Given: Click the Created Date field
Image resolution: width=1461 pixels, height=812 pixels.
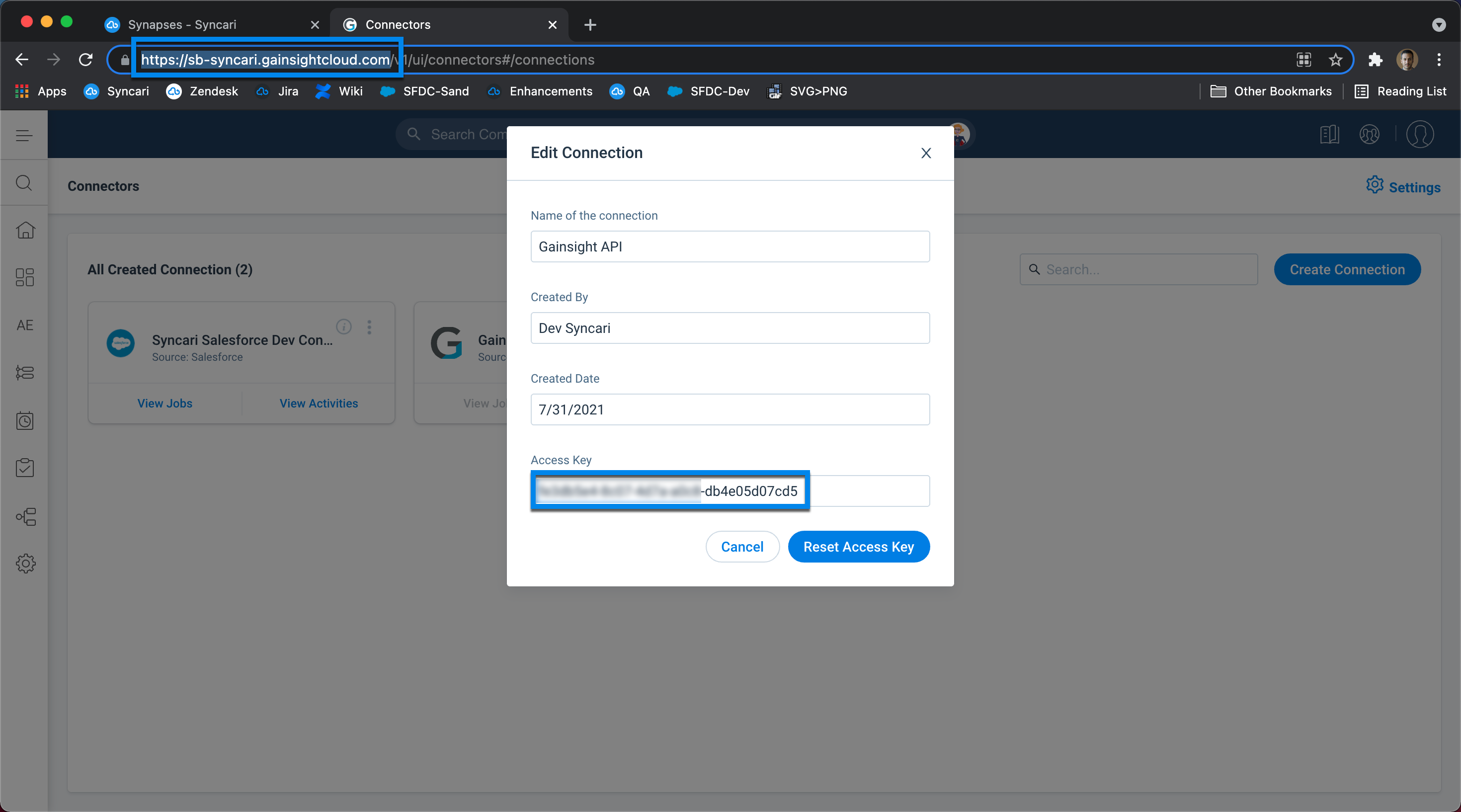Looking at the screenshot, I should [x=730, y=410].
